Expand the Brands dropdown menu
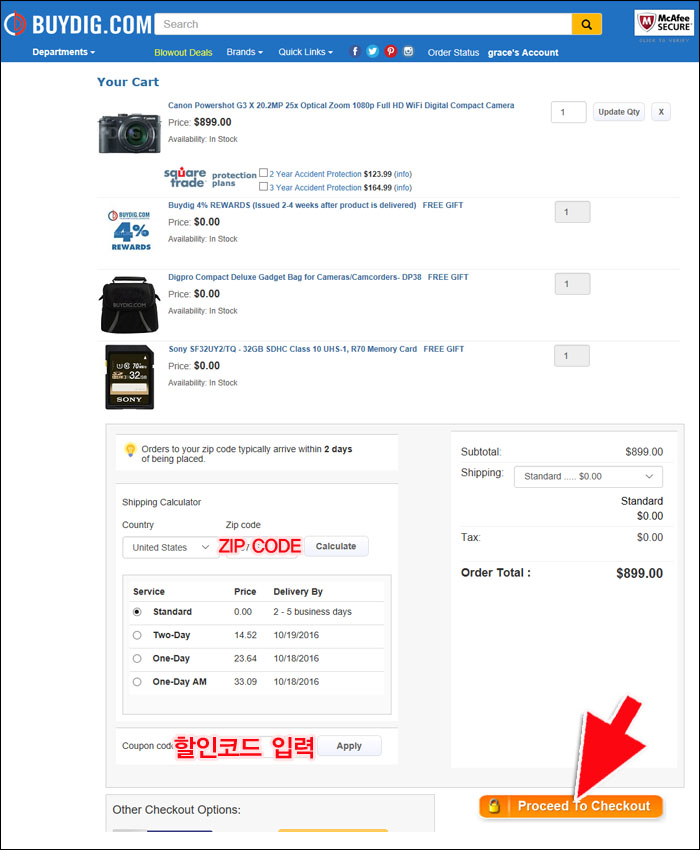This screenshot has height=850, width=700. pyautogui.click(x=245, y=52)
